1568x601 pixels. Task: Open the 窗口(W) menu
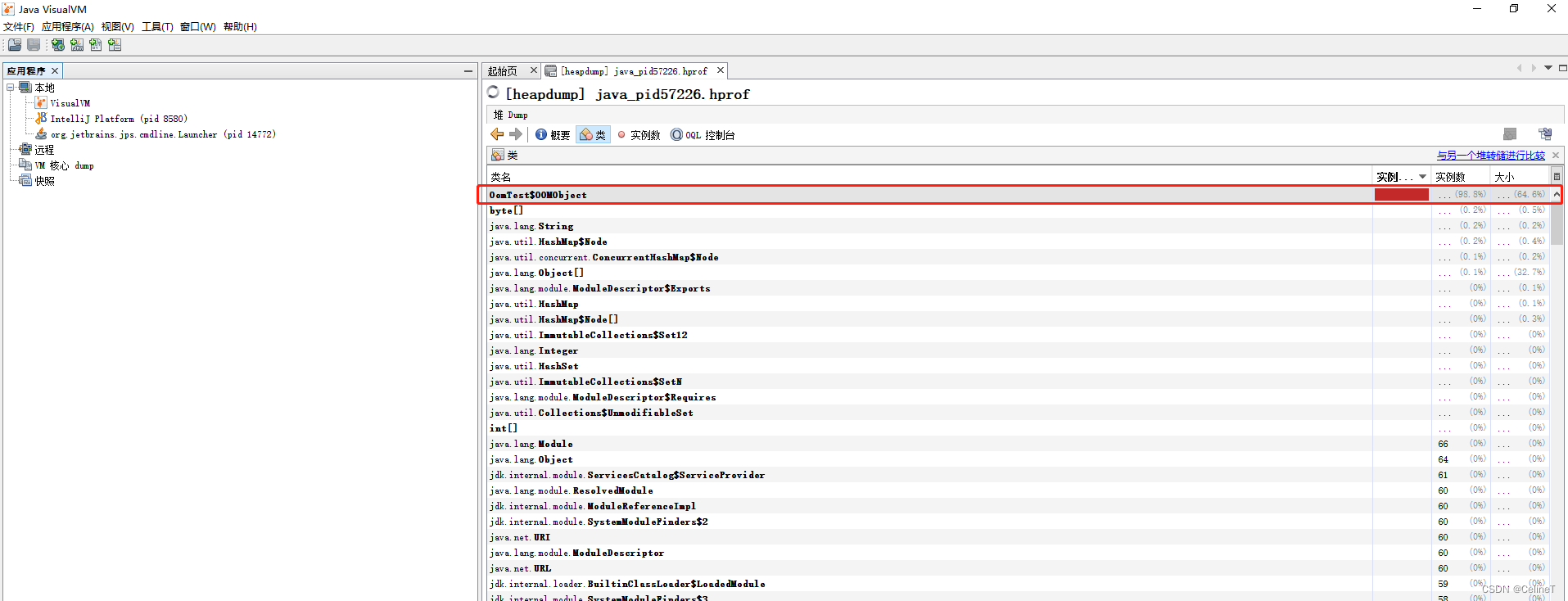point(198,27)
